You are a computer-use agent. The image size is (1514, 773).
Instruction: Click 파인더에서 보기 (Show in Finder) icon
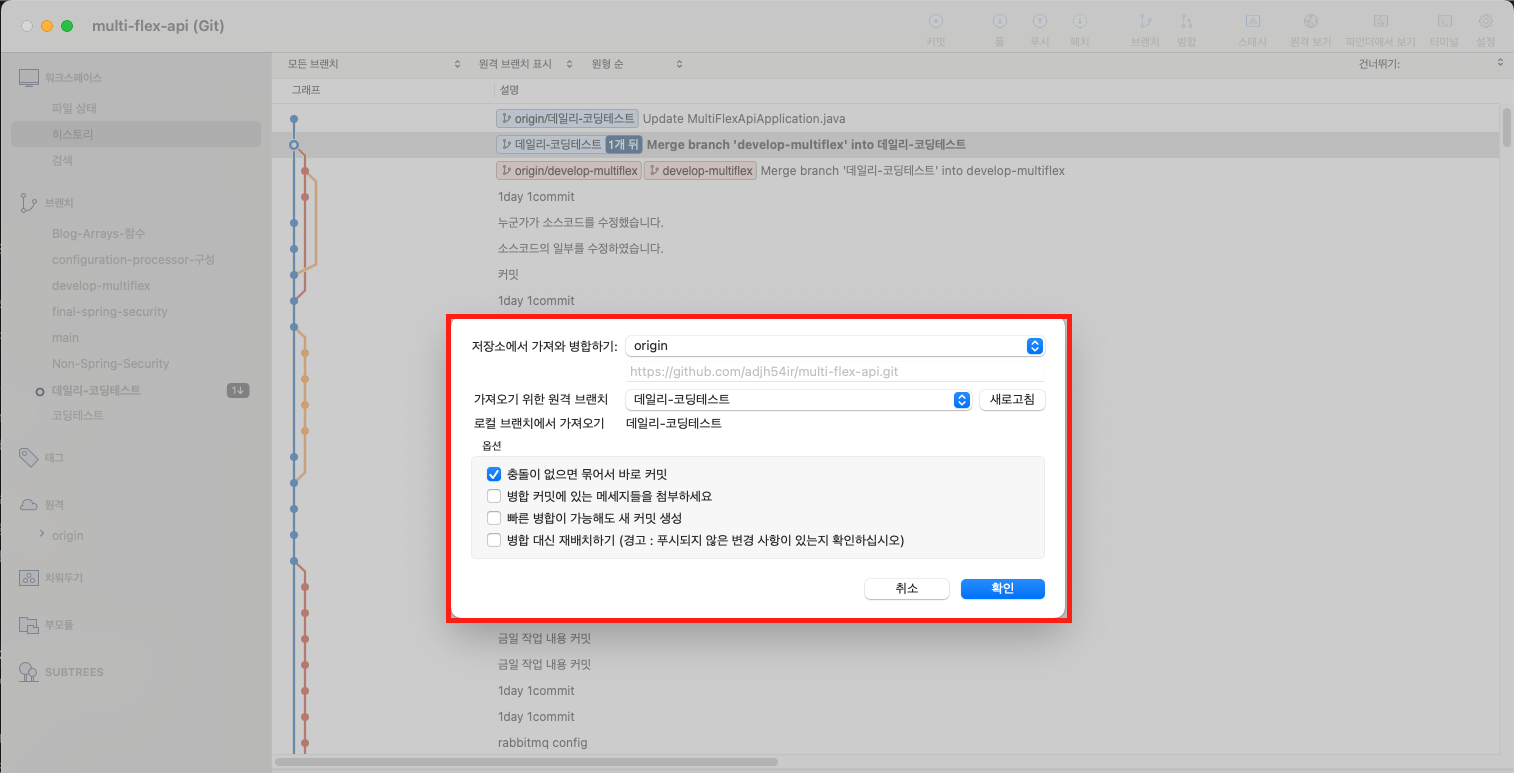[x=1380, y=21]
